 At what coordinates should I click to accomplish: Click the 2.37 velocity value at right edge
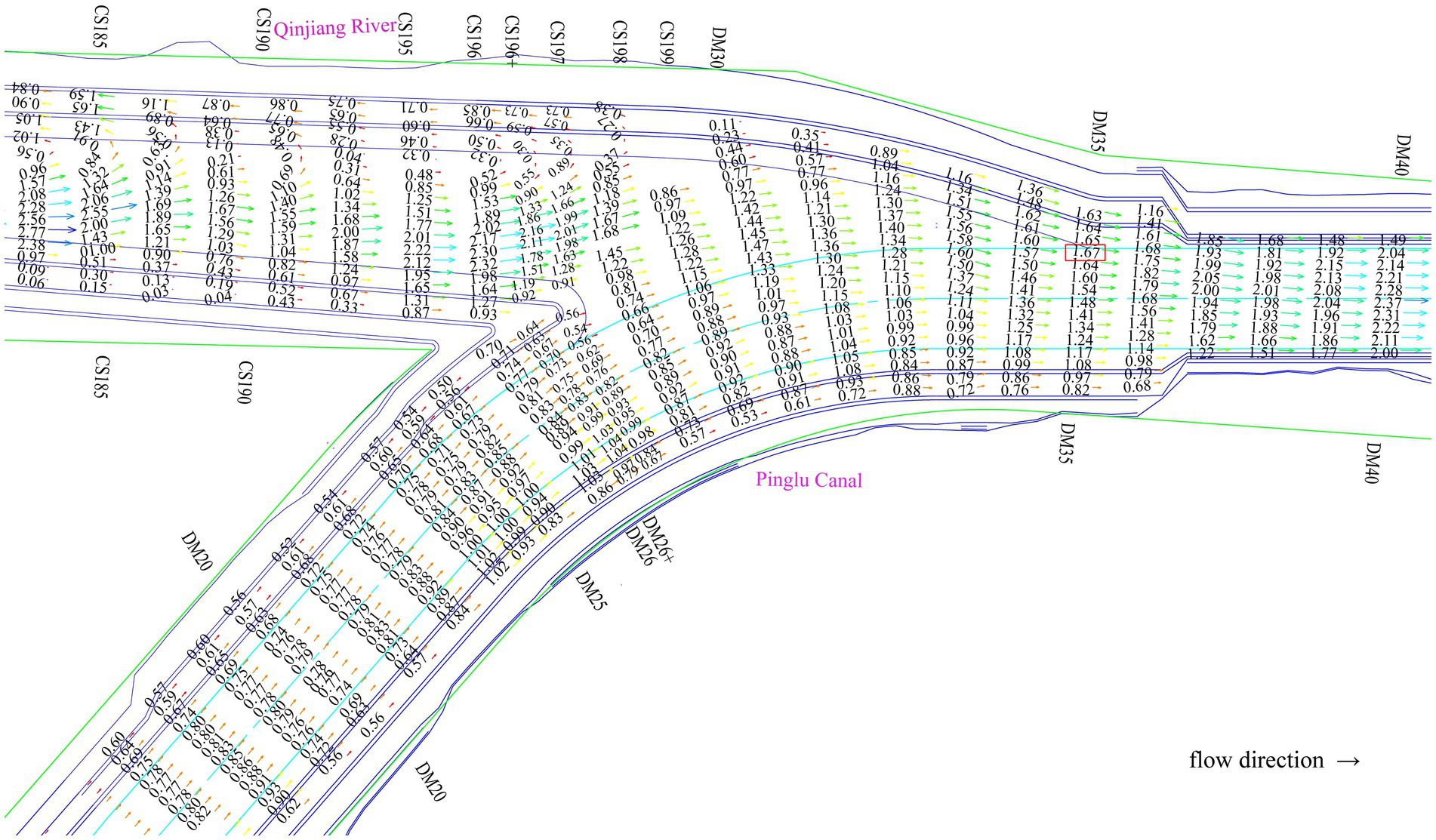point(1388,303)
